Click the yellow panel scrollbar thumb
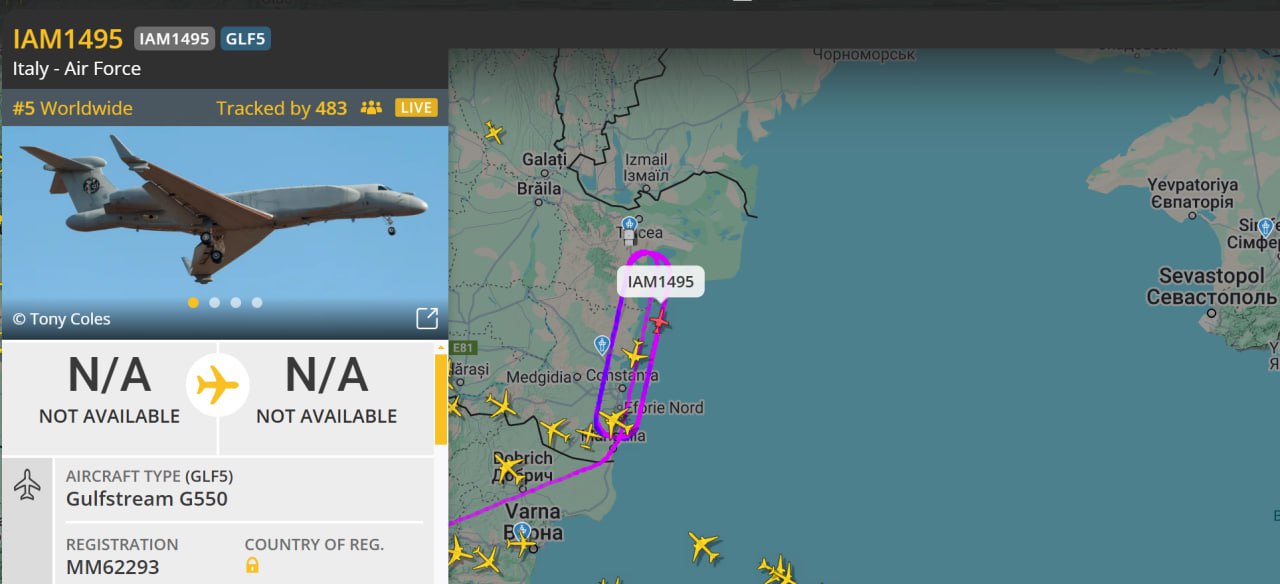Image resolution: width=1280 pixels, height=584 pixels. tap(441, 399)
